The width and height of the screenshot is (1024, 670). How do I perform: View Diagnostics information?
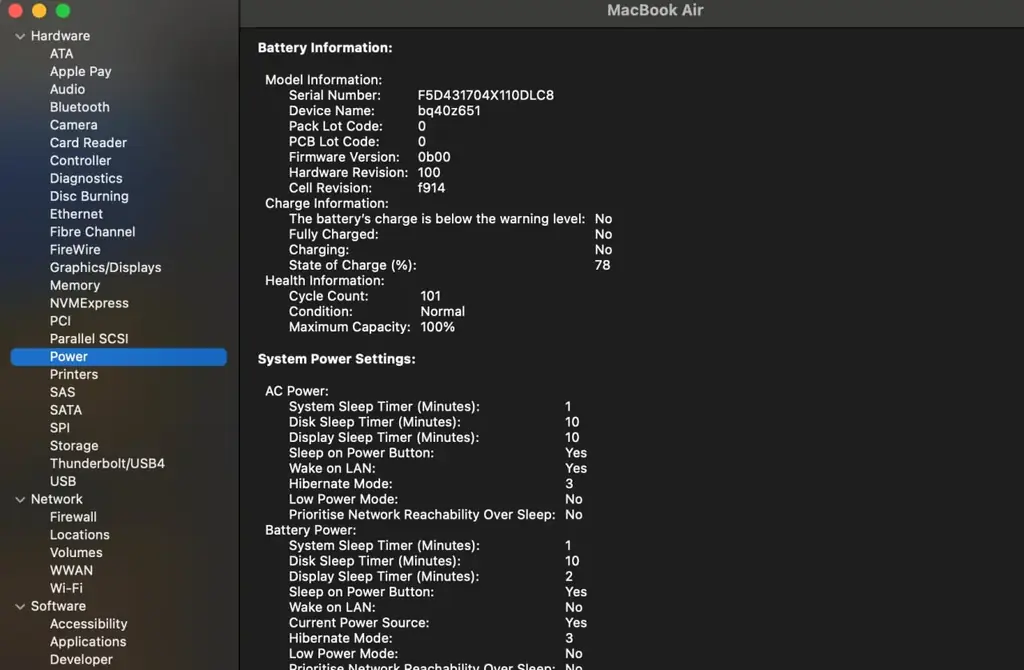pyautogui.click(x=86, y=178)
